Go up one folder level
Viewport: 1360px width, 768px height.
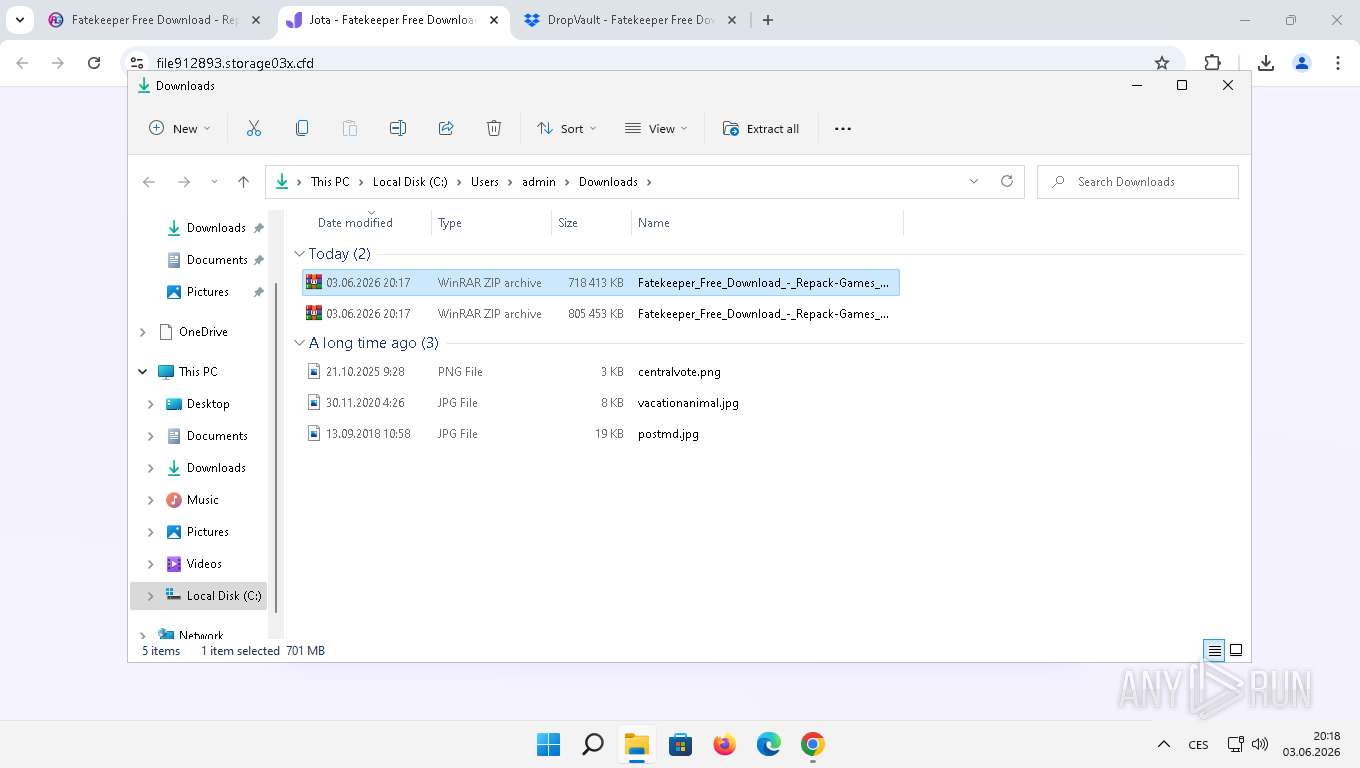[243, 182]
